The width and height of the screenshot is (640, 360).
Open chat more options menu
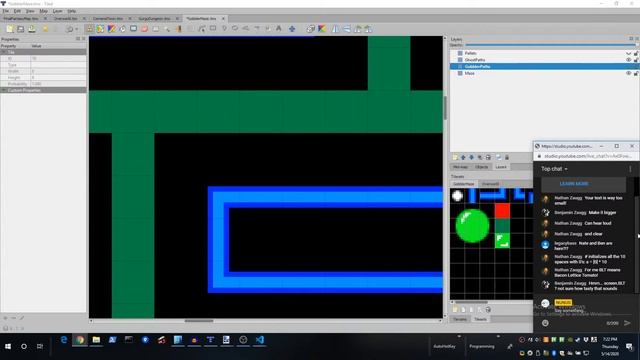coord(630,169)
